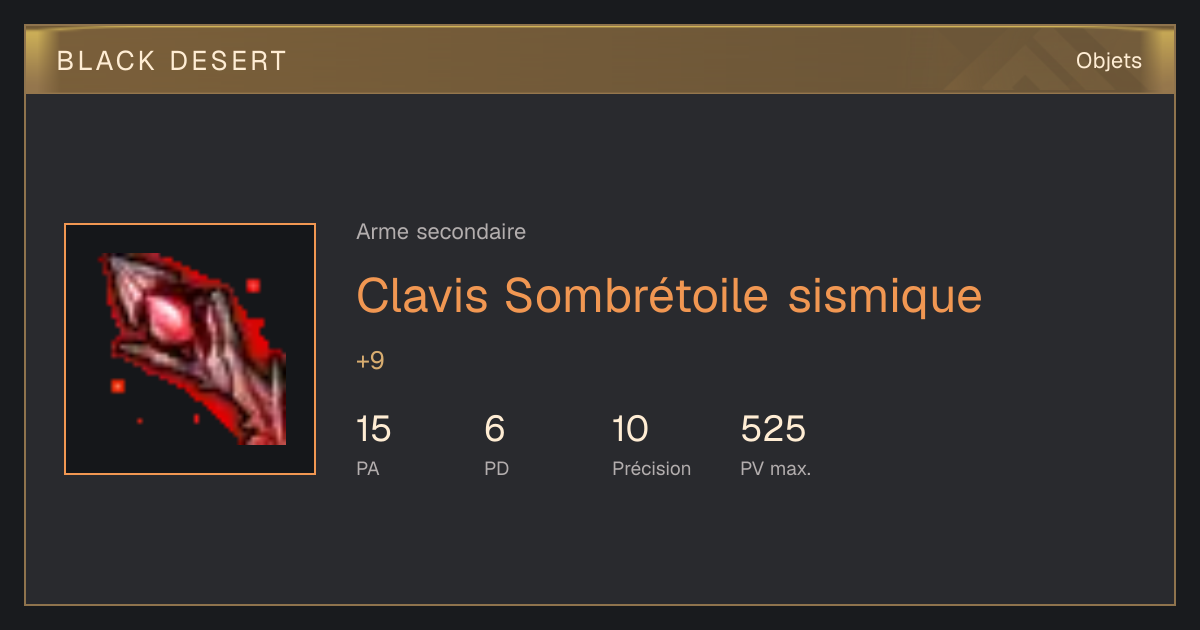
Task: Select the Précision stat label
Action: pyautogui.click(x=651, y=468)
